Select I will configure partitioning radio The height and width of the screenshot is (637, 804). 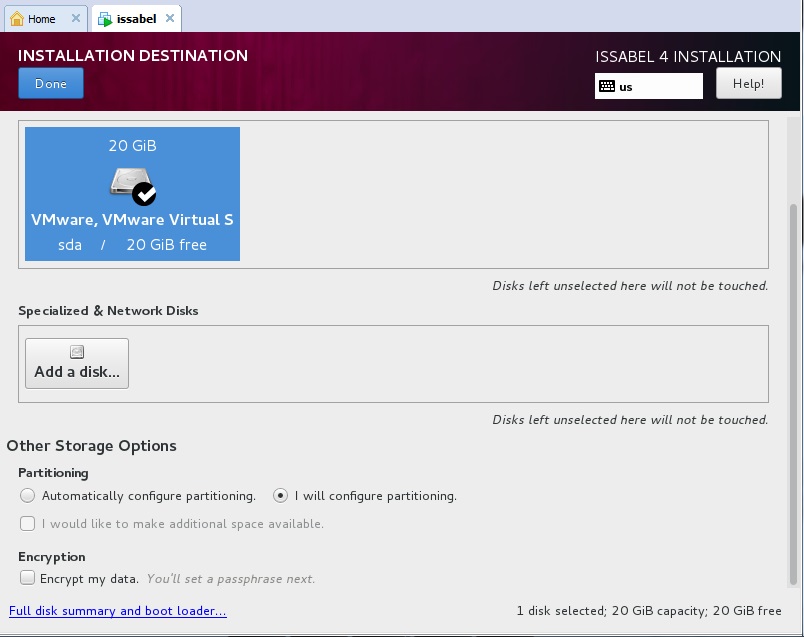point(280,495)
